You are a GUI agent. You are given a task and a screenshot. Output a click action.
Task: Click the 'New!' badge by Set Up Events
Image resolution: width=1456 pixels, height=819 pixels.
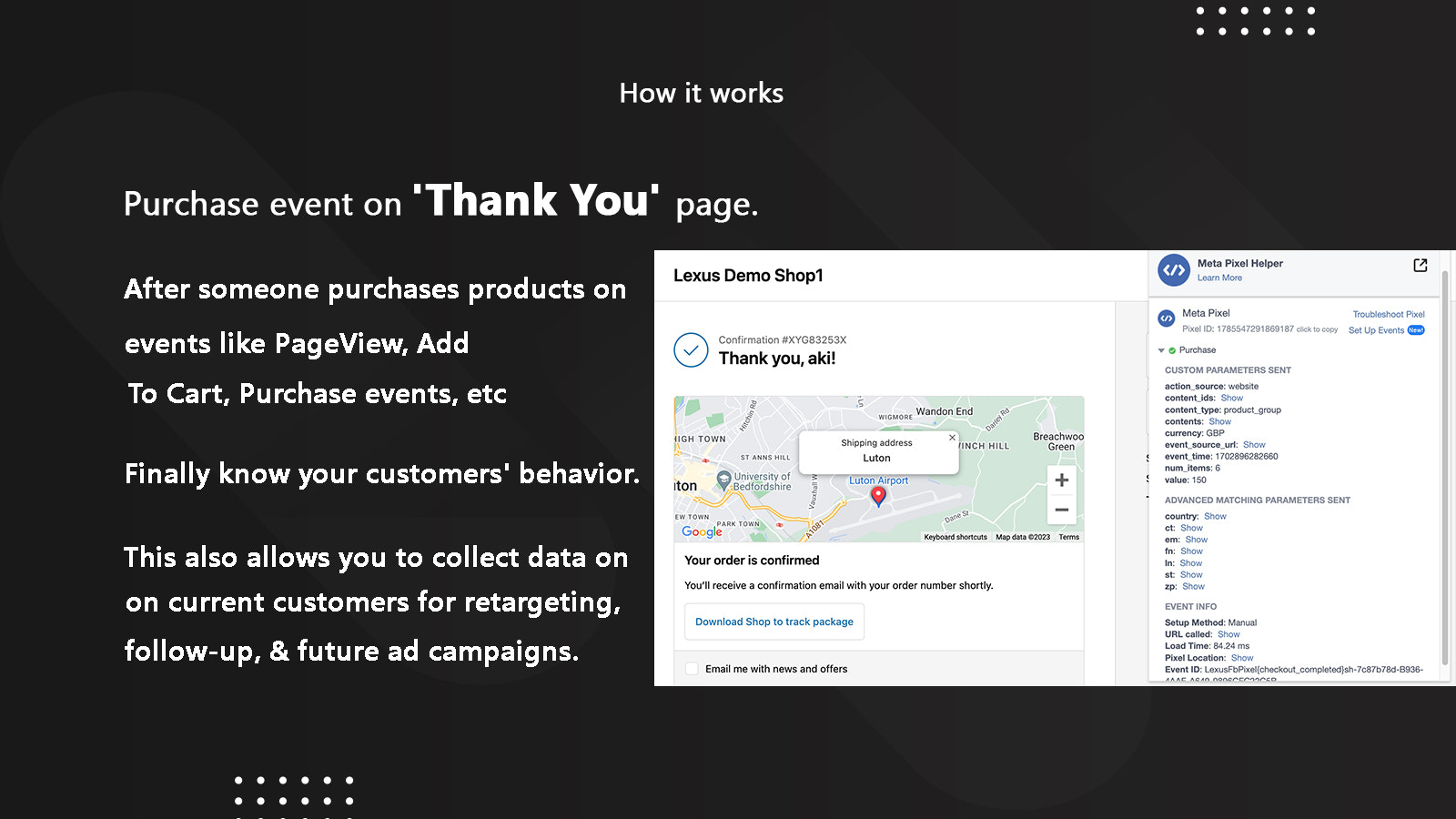pyautogui.click(x=1416, y=330)
